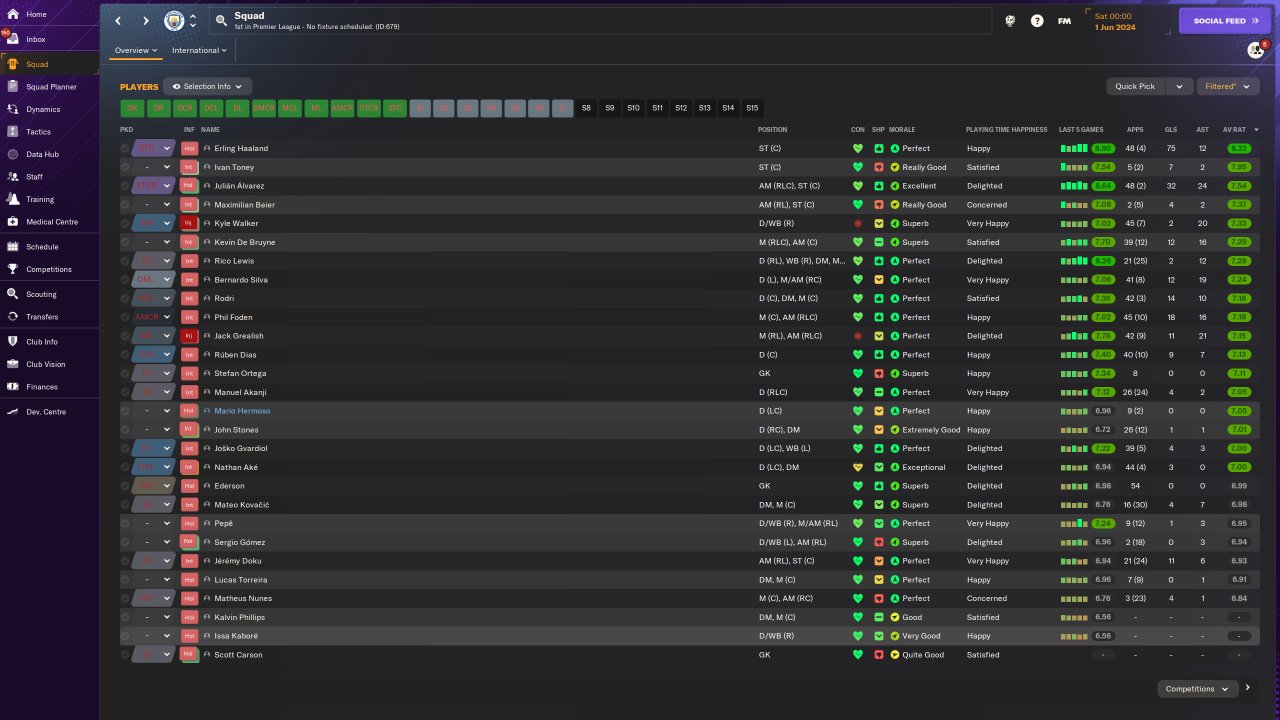The width and height of the screenshot is (1280, 720).
Task: Click the Social Feed button
Action: 1225,21
